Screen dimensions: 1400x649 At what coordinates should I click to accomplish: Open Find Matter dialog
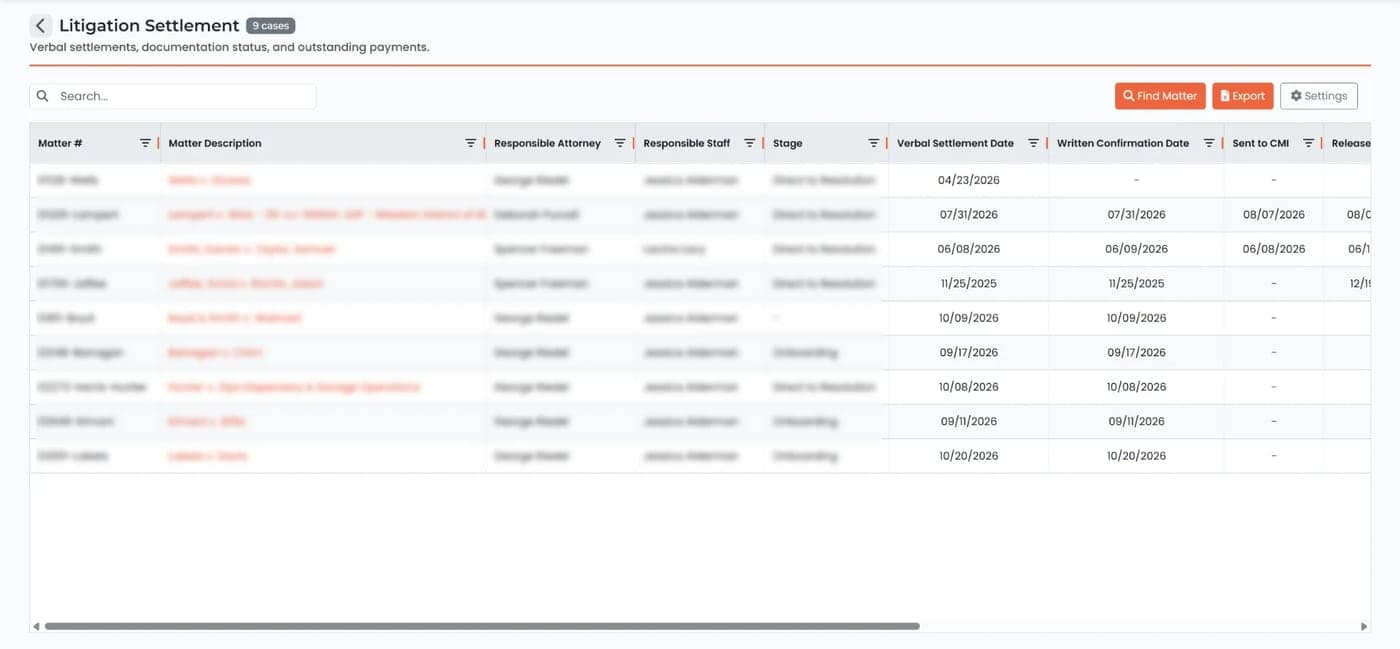1160,96
